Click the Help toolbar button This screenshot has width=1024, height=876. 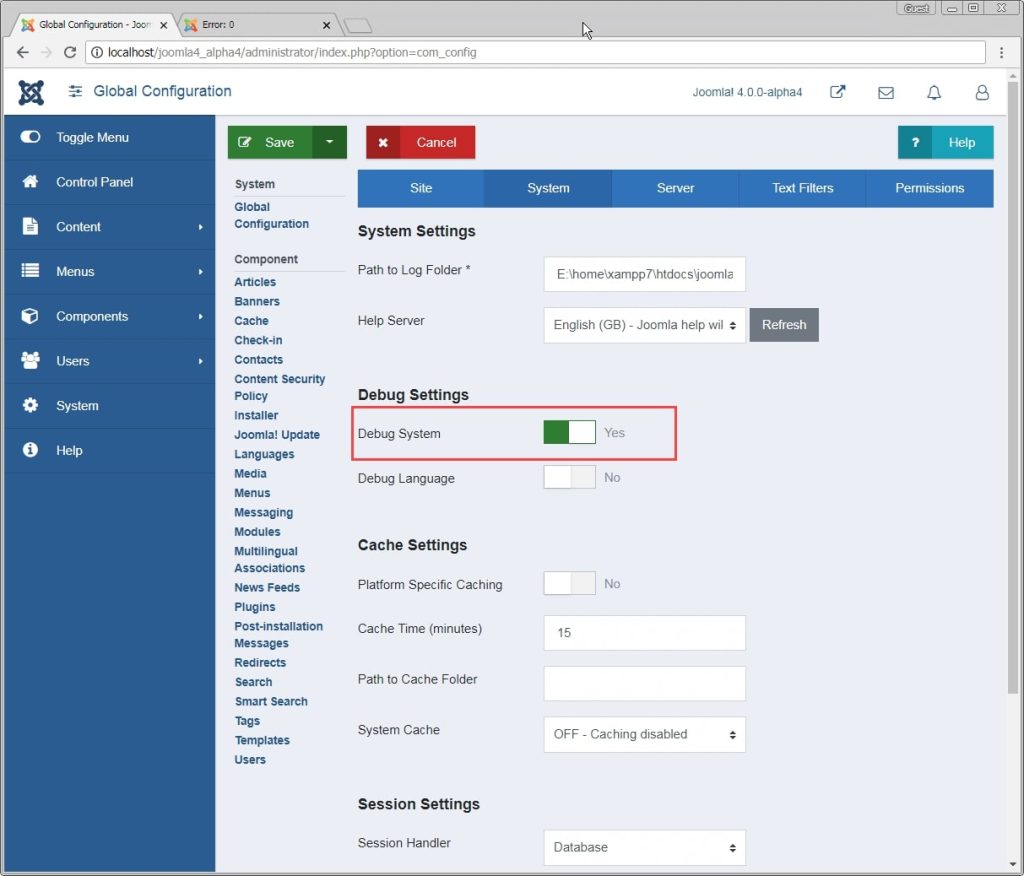pyautogui.click(x=946, y=142)
